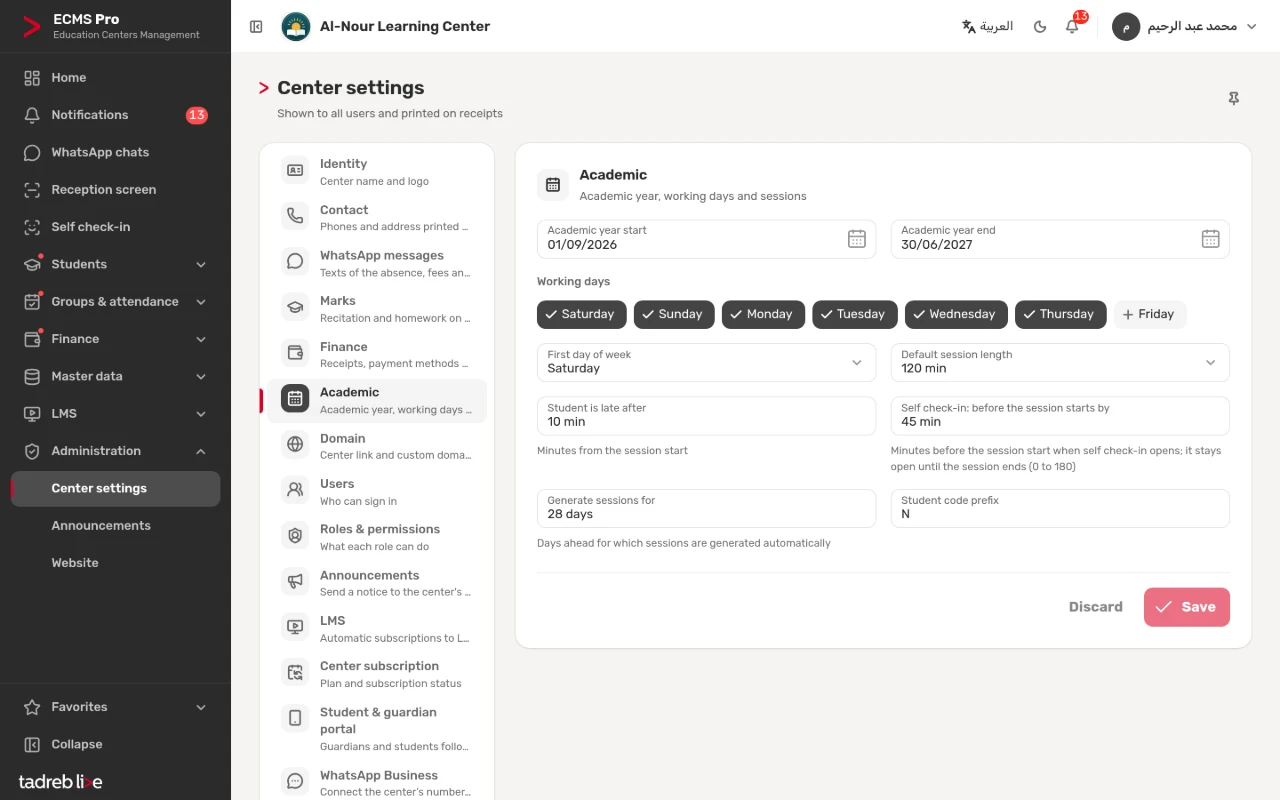The height and width of the screenshot is (800, 1280).
Task: Click the LMS monitor icon
Action: 295,627
